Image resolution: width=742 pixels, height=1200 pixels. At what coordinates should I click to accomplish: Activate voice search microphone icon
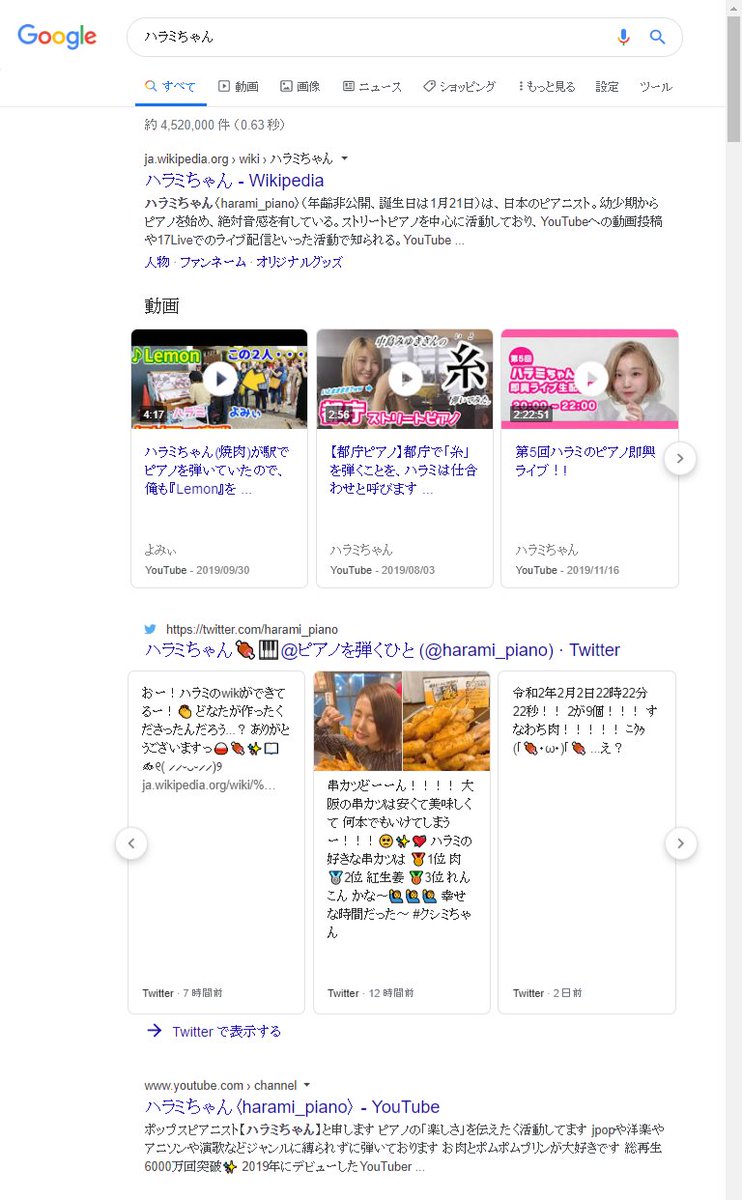click(x=623, y=37)
